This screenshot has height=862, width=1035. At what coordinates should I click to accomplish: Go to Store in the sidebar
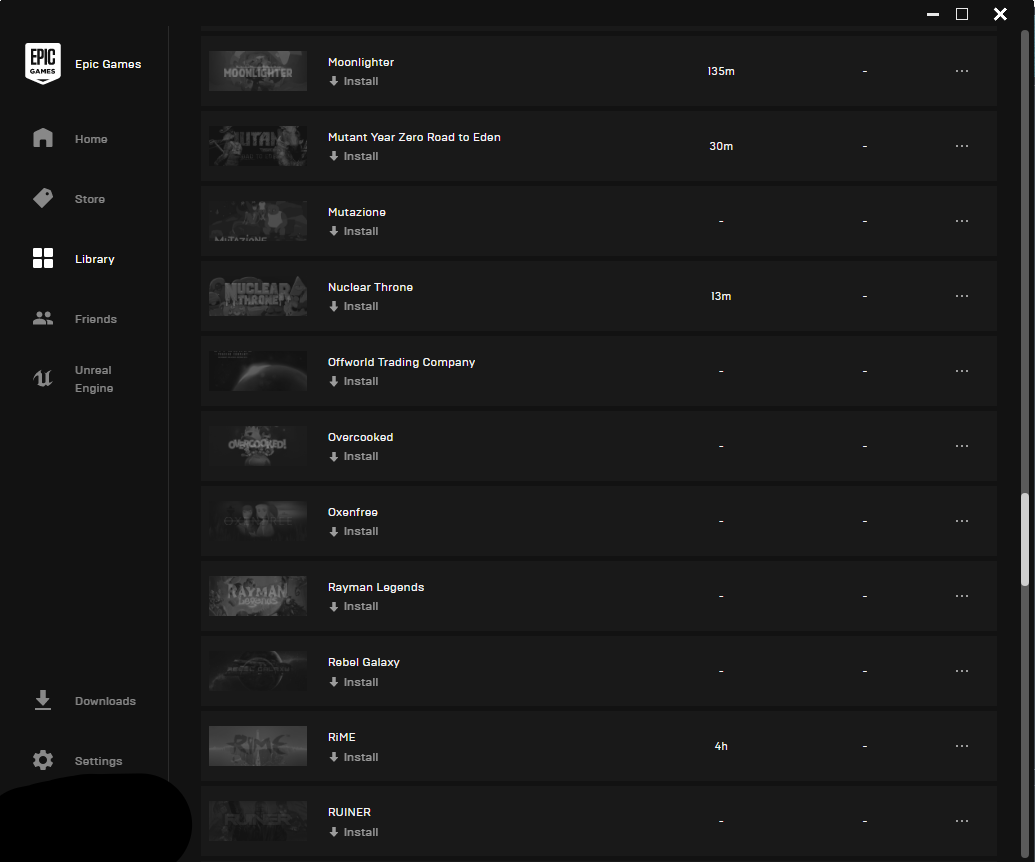point(90,199)
